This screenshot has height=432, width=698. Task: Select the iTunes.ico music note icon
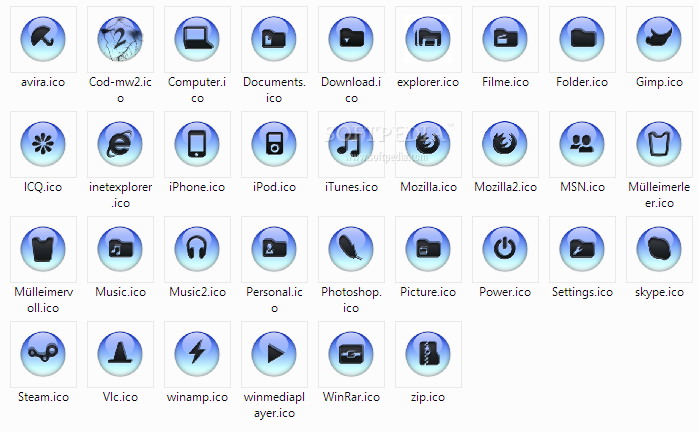click(351, 144)
